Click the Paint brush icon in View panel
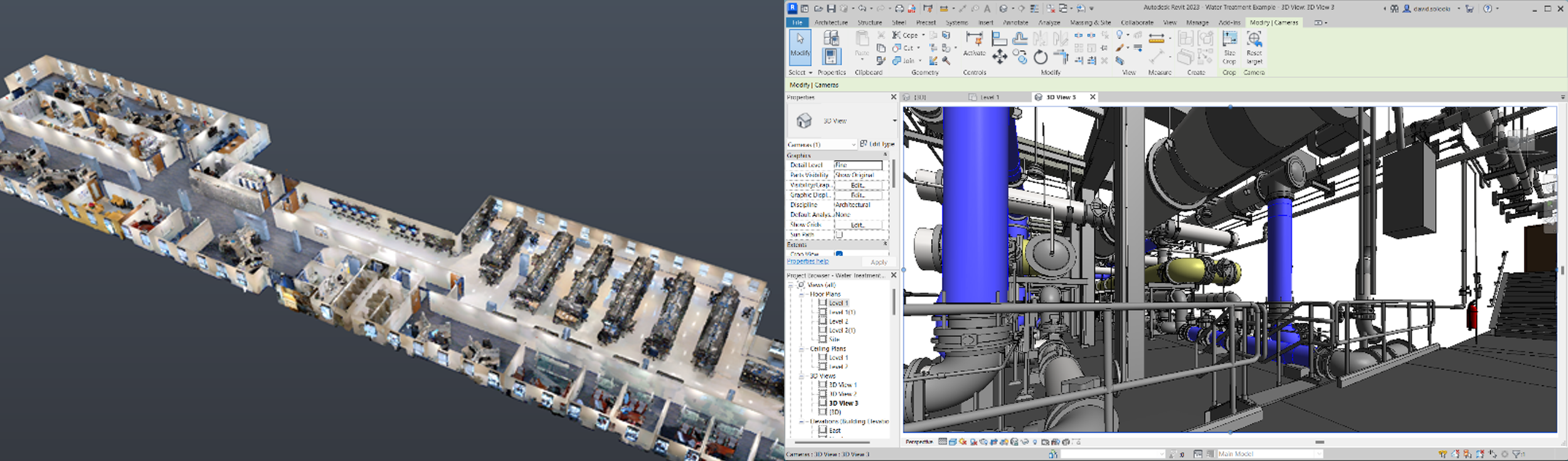 click(x=1120, y=48)
